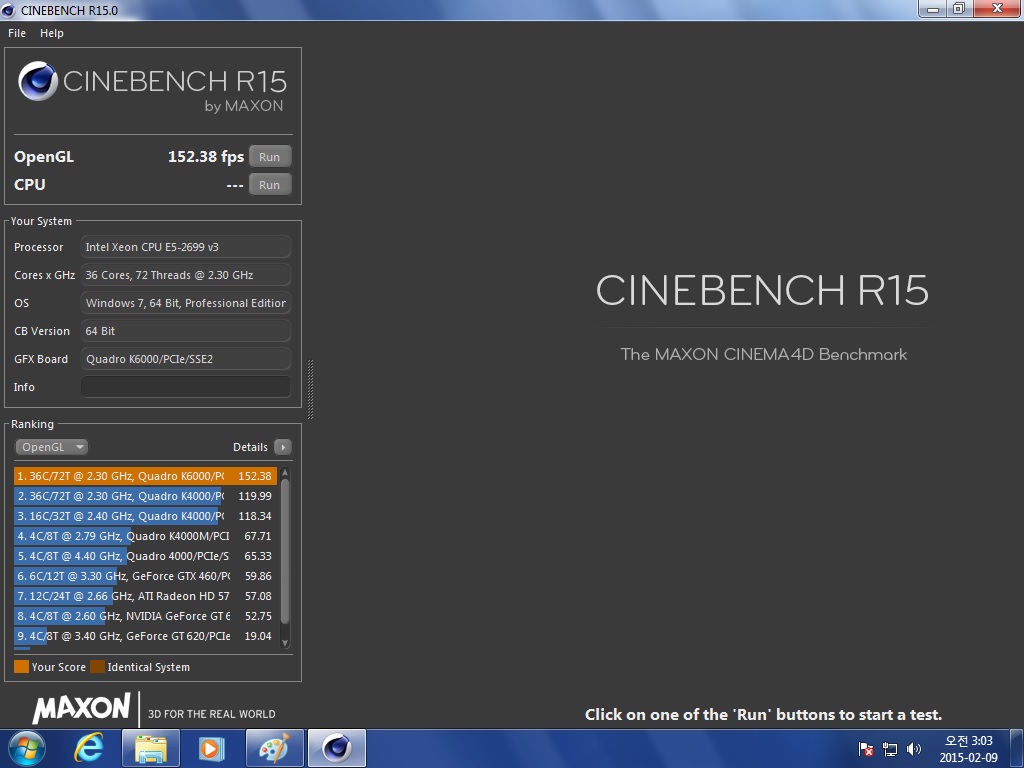Click ranking list scrollbar down arrow
Viewport: 1024px width, 768px height.
[x=285, y=643]
